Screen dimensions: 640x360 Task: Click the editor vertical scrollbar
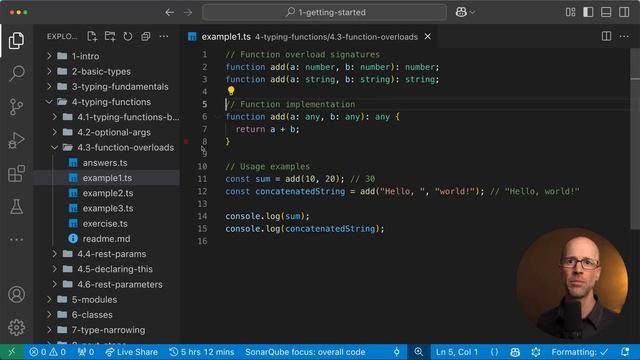pyautogui.click(x=635, y=139)
